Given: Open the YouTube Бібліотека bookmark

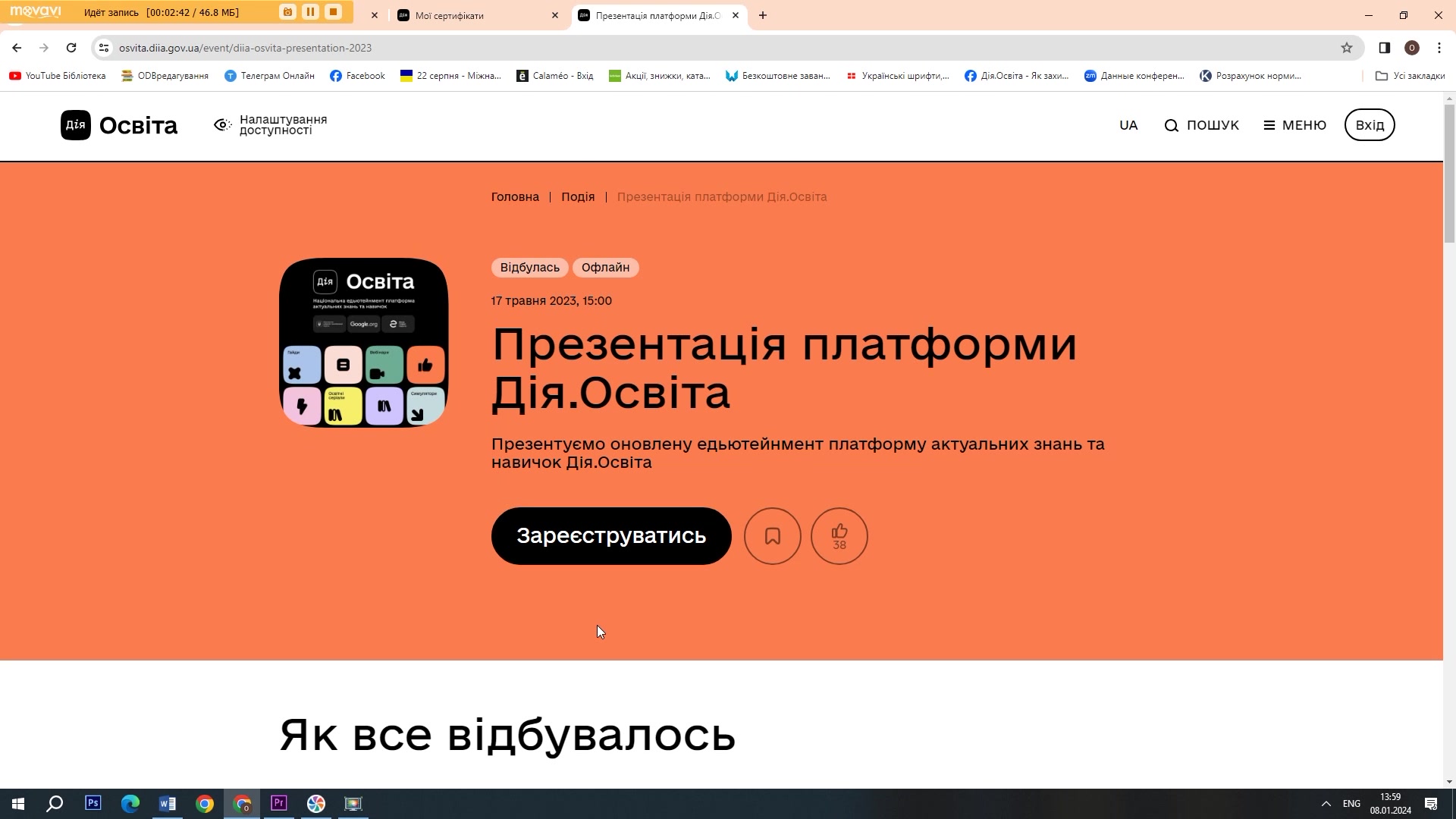Looking at the screenshot, I should pyautogui.click(x=58, y=76).
